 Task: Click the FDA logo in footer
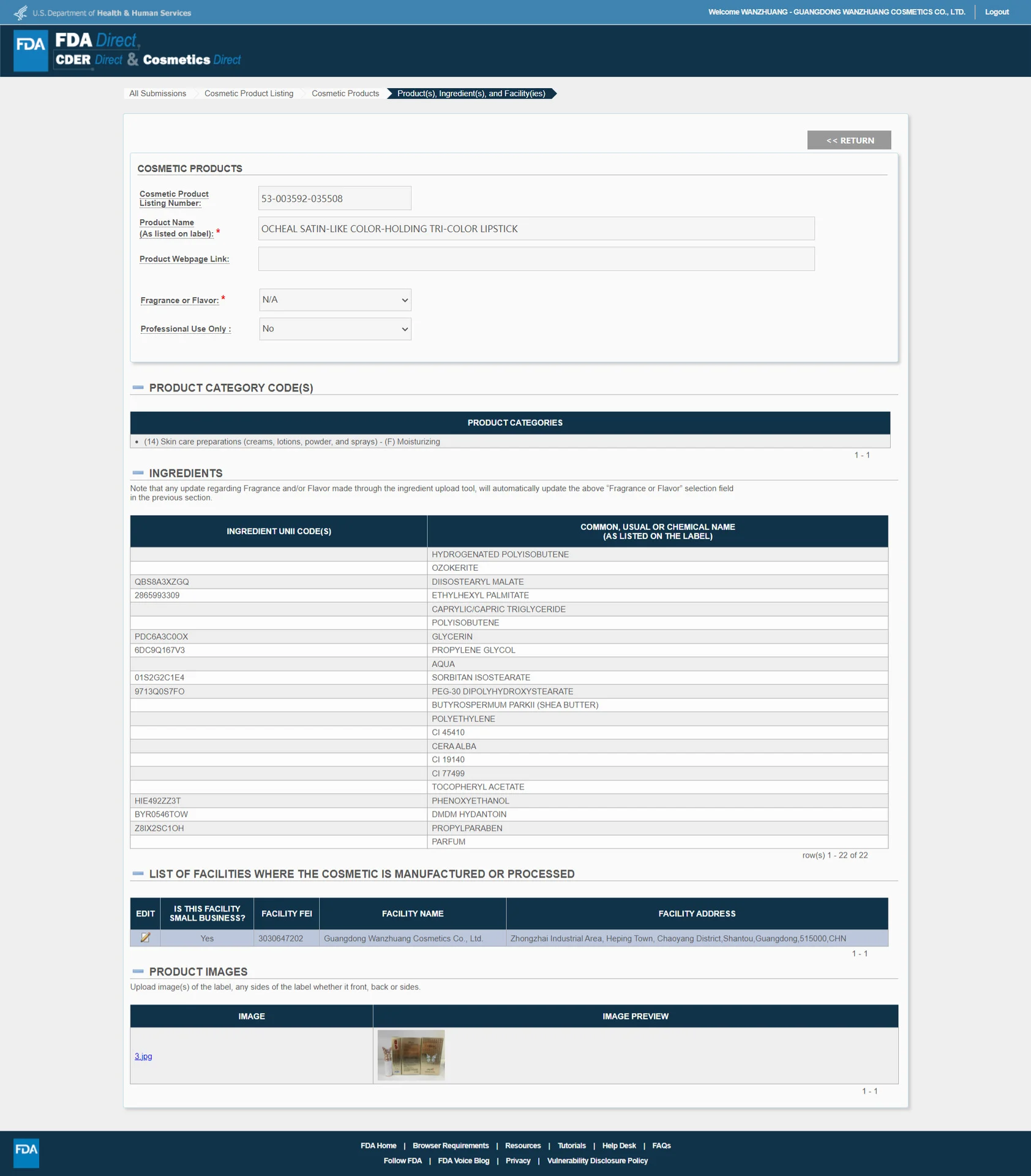click(x=26, y=1153)
